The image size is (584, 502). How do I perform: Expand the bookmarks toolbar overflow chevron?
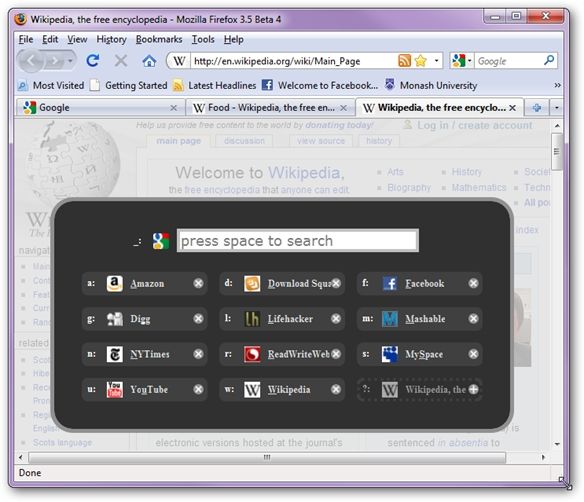[x=557, y=85]
